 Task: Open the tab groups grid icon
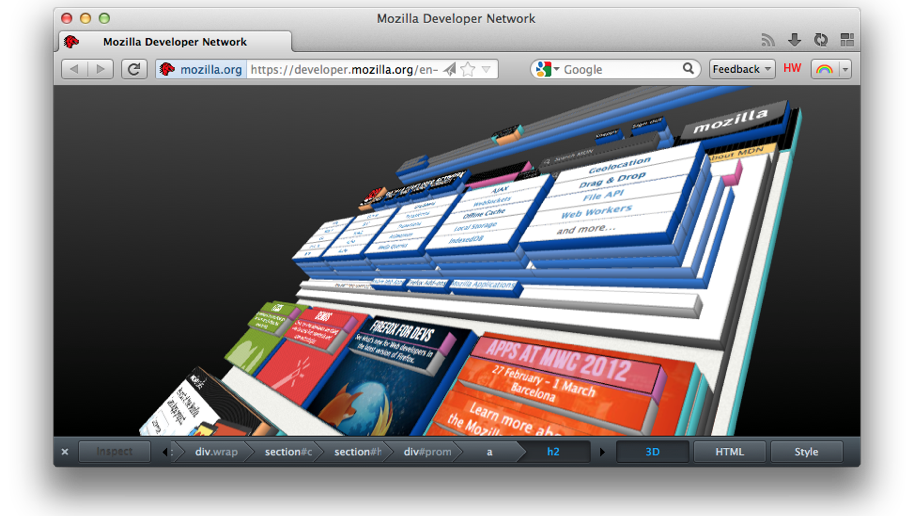pyautogui.click(x=847, y=40)
